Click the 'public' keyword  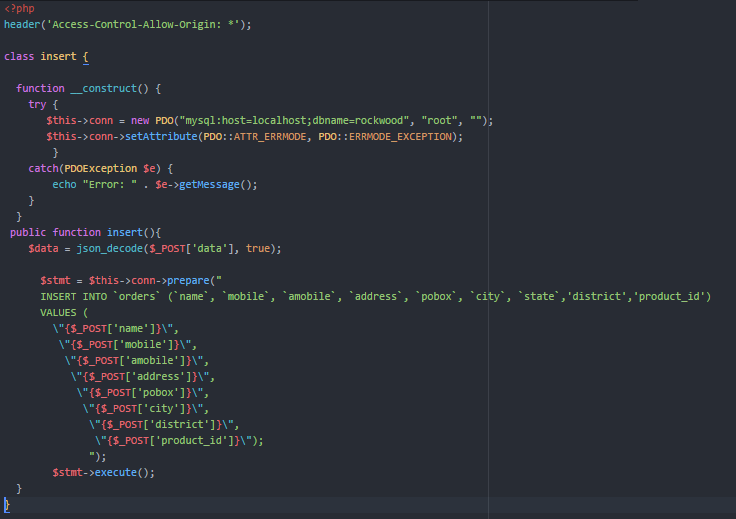(x=28, y=232)
